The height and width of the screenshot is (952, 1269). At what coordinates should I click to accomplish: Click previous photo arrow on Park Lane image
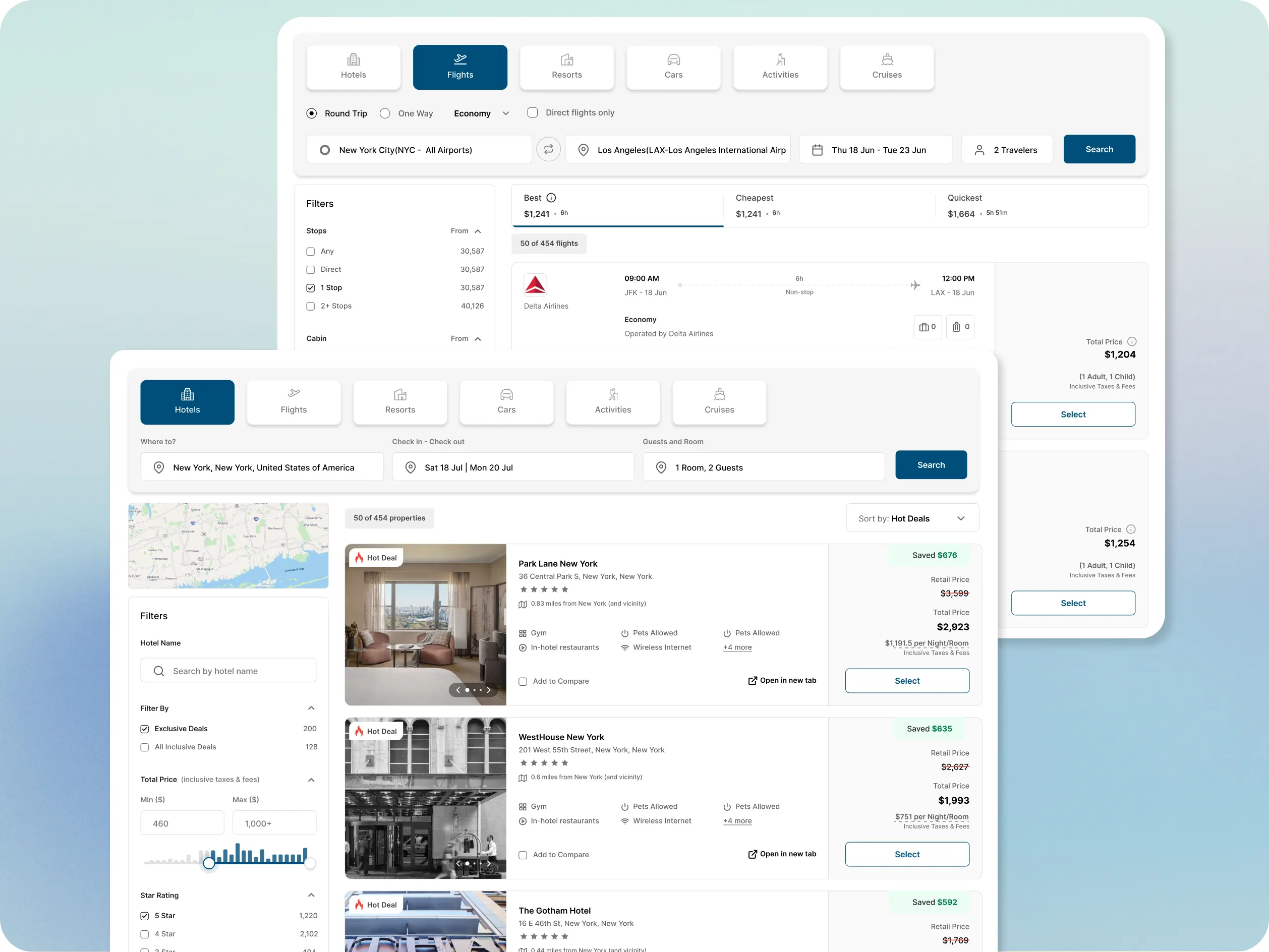tap(458, 690)
